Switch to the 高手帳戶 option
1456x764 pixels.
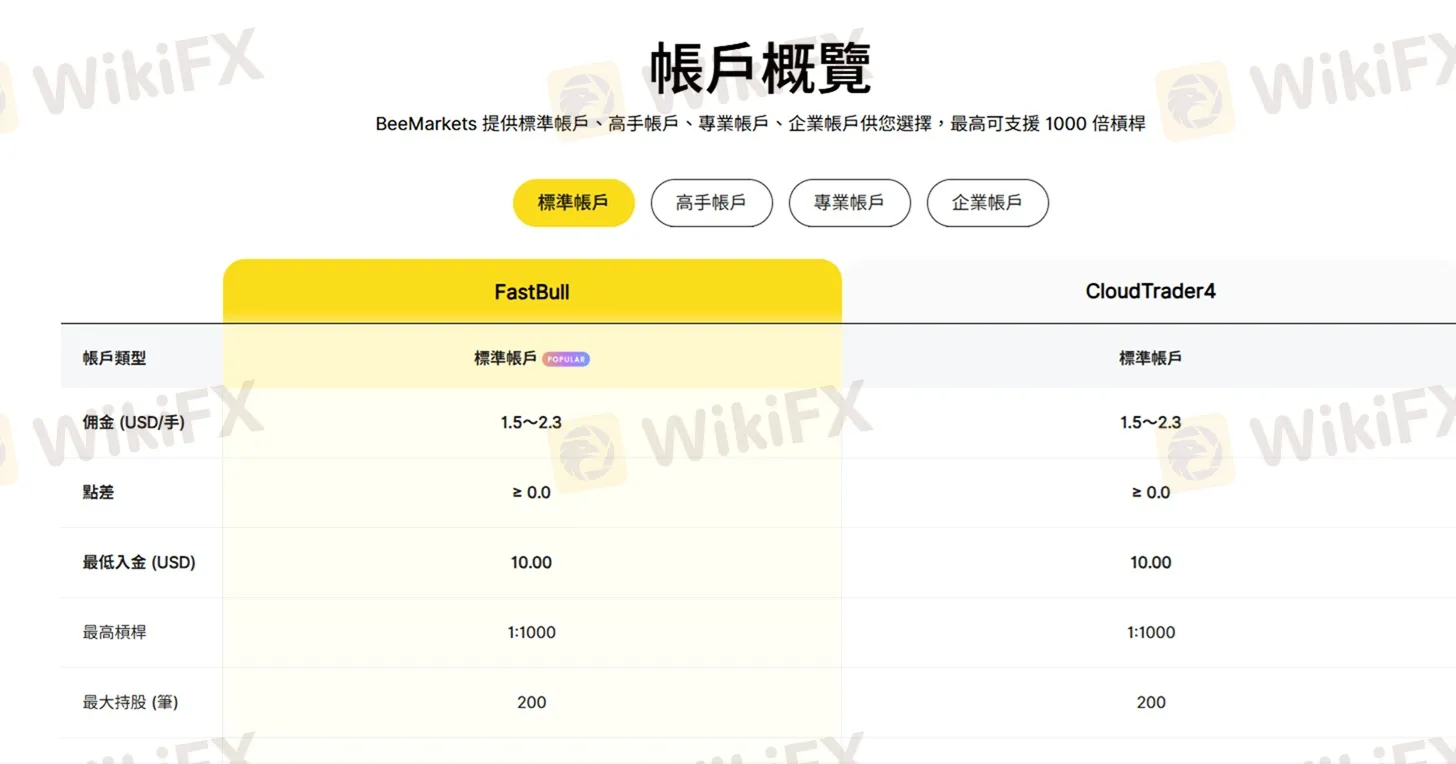(711, 202)
